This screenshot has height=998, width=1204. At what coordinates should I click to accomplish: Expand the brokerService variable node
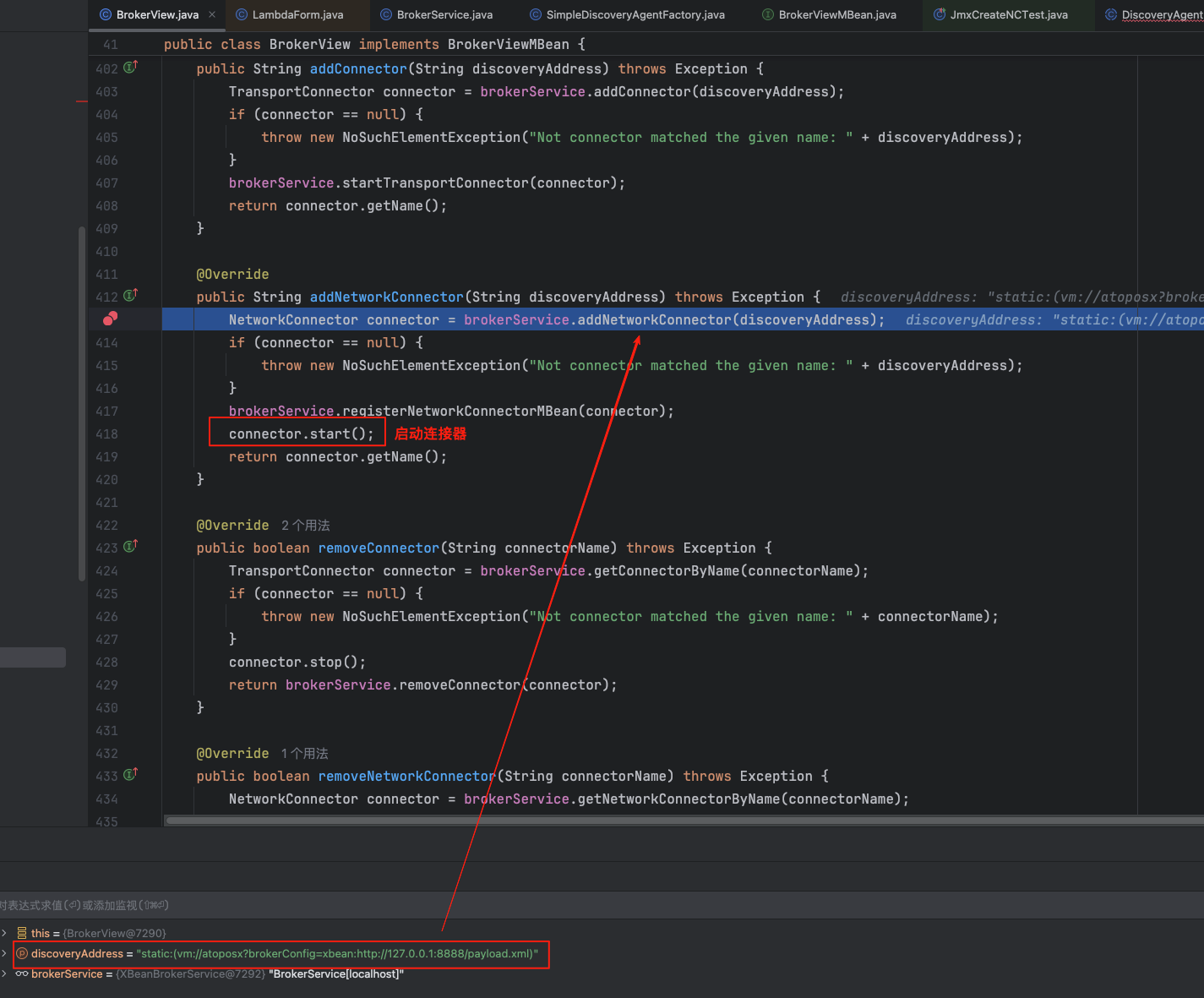tap(4, 973)
